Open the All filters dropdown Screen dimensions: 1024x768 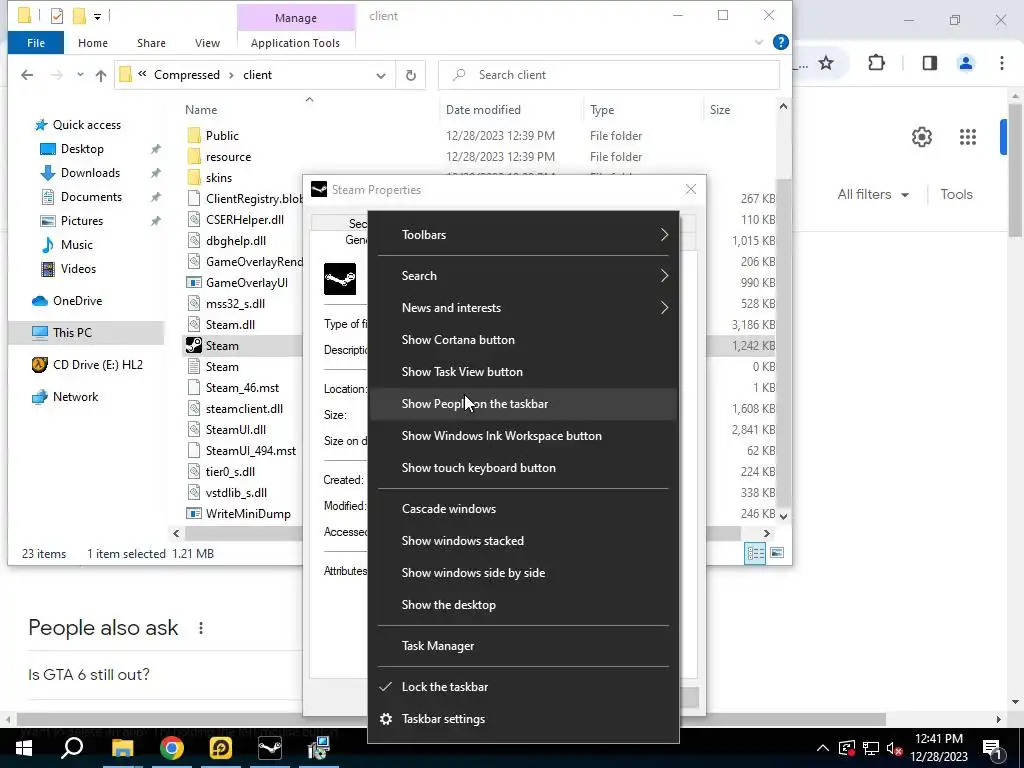click(x=873, y=194)
